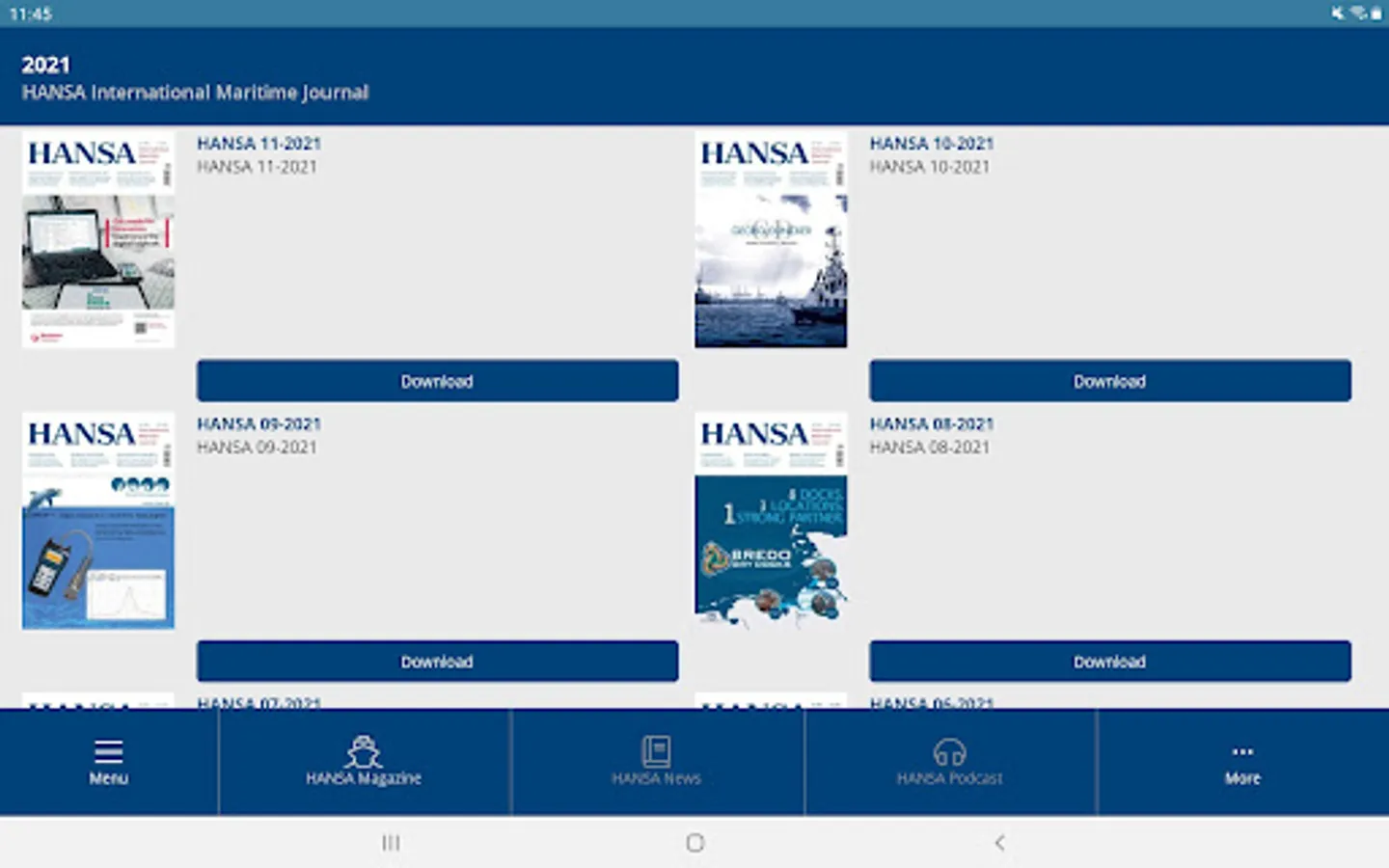Viewport: 1389px width, 868px height.
Task: Select the bold HANSA 09-2021 title
Action: coord(259,424)
